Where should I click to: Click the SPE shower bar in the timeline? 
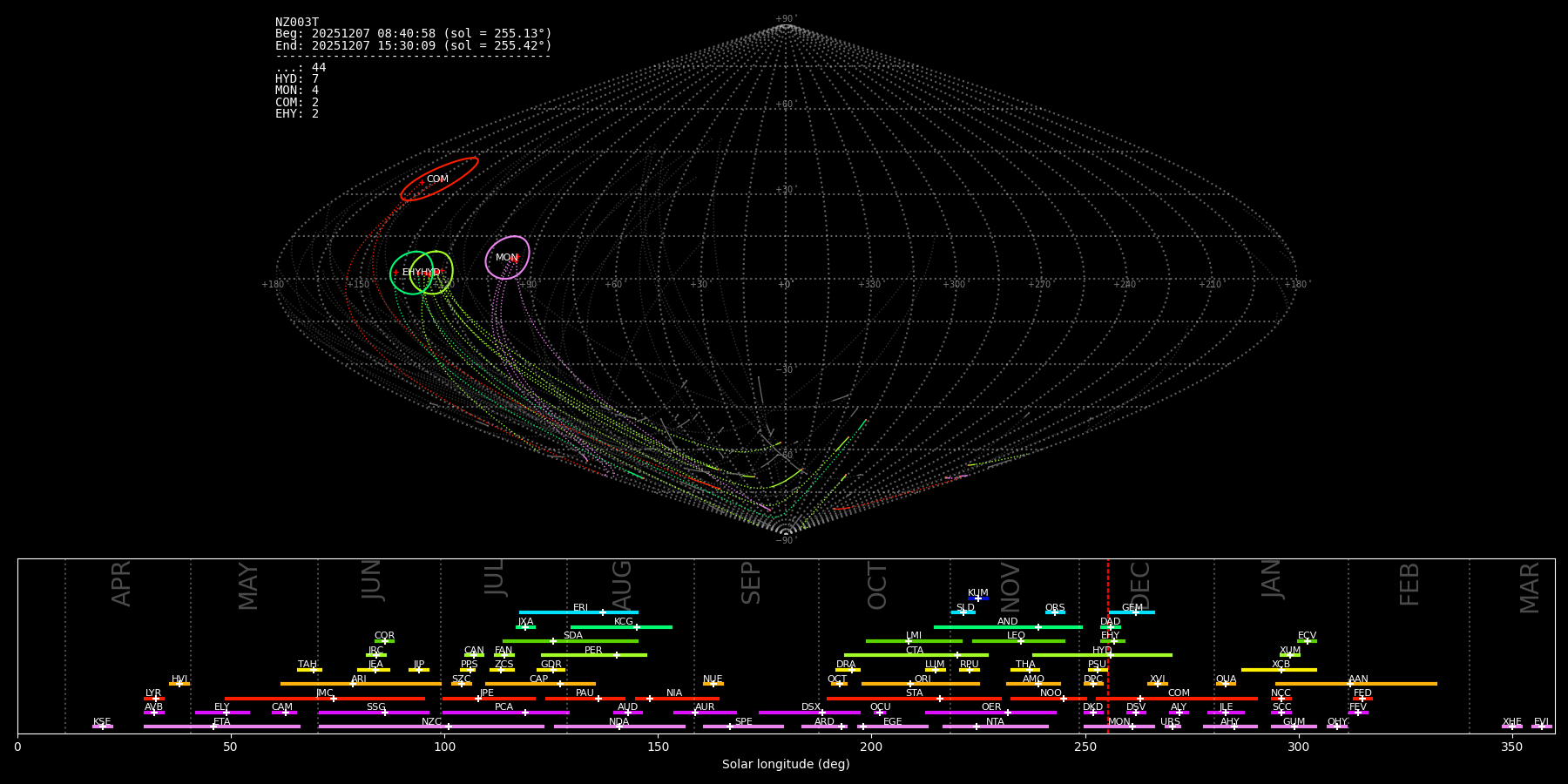[x=743, y=727]
